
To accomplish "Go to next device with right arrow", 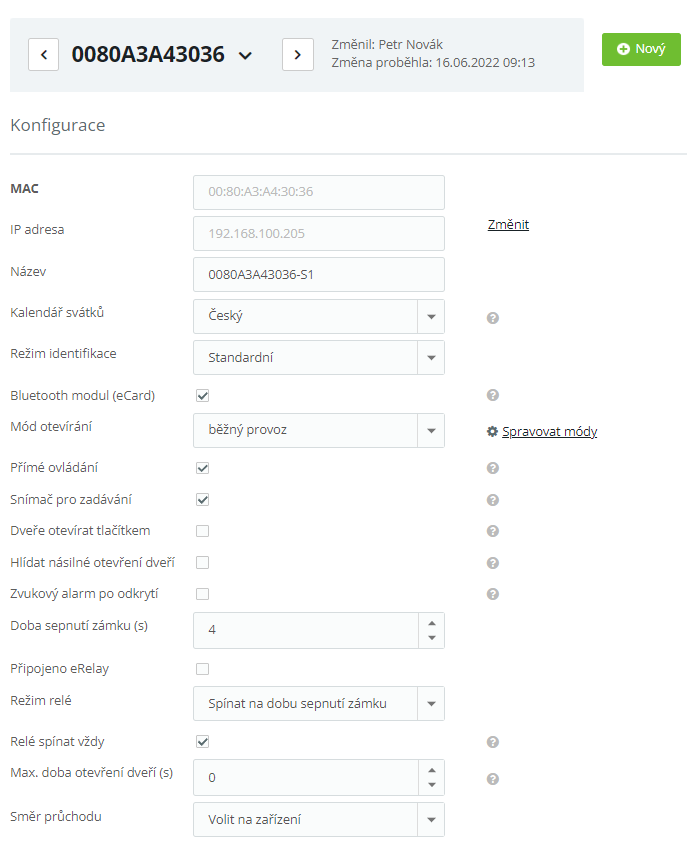I will 298,54.
